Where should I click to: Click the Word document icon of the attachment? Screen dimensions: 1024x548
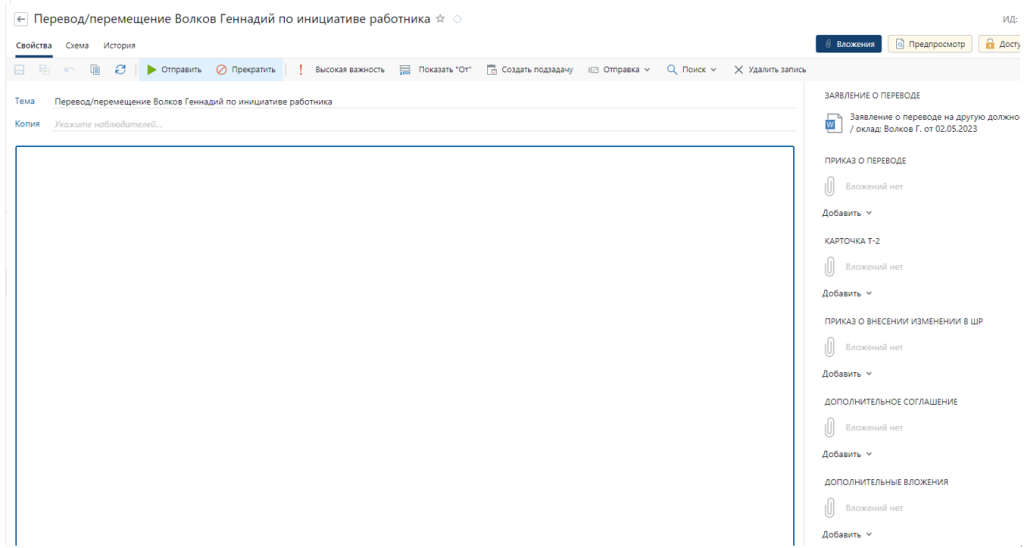point(833,123)
